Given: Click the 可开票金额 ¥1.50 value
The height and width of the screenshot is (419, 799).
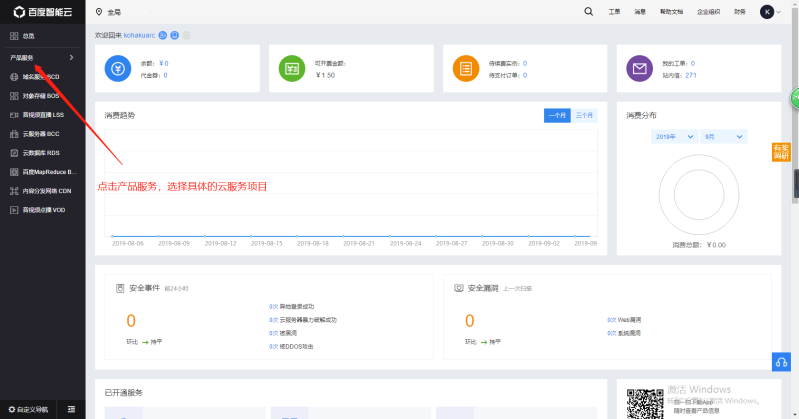Looking at the screenshot, I should (x=326, y=75).
